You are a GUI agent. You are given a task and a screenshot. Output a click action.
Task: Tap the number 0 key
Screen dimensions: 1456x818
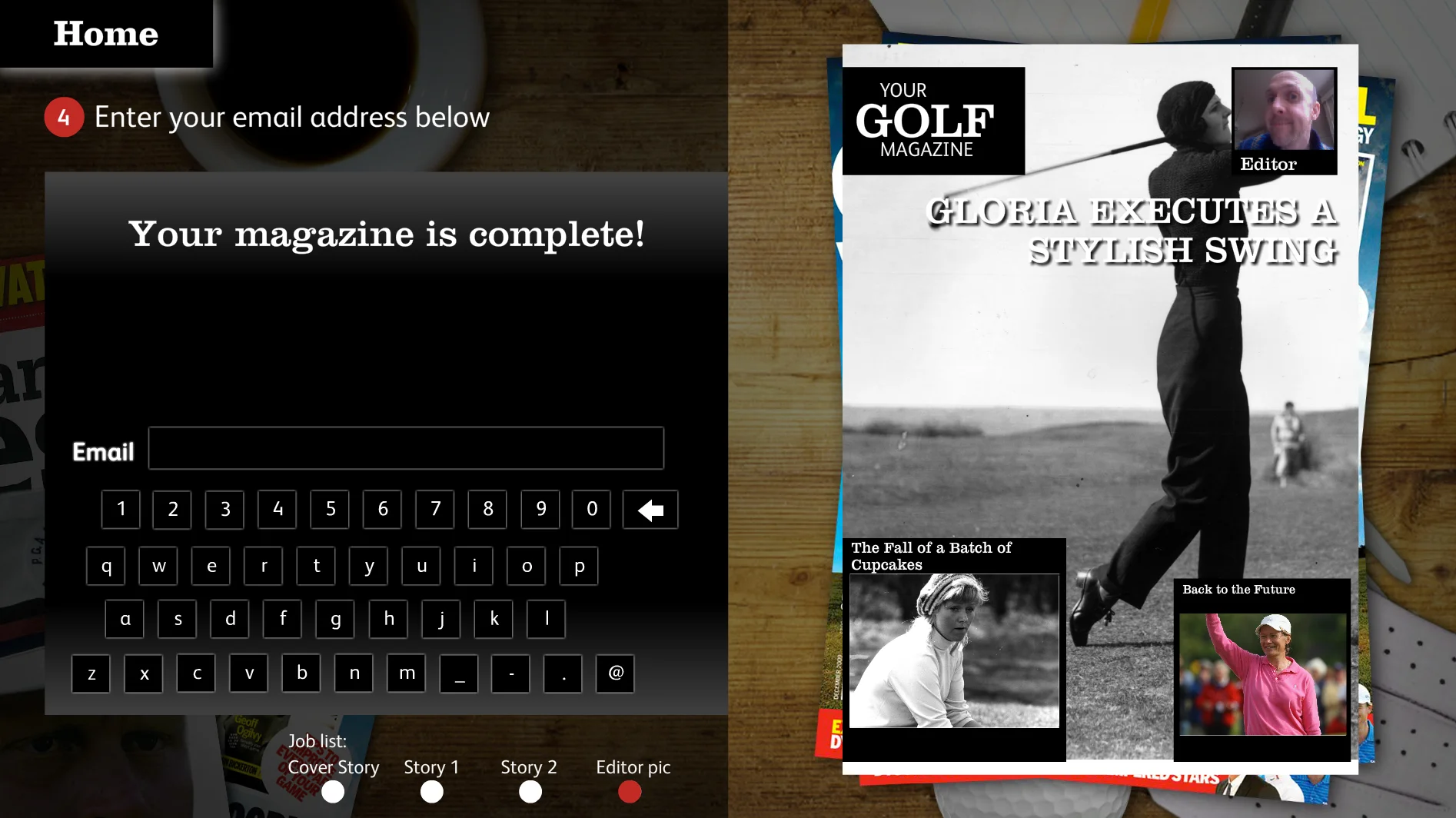(591, 510)
